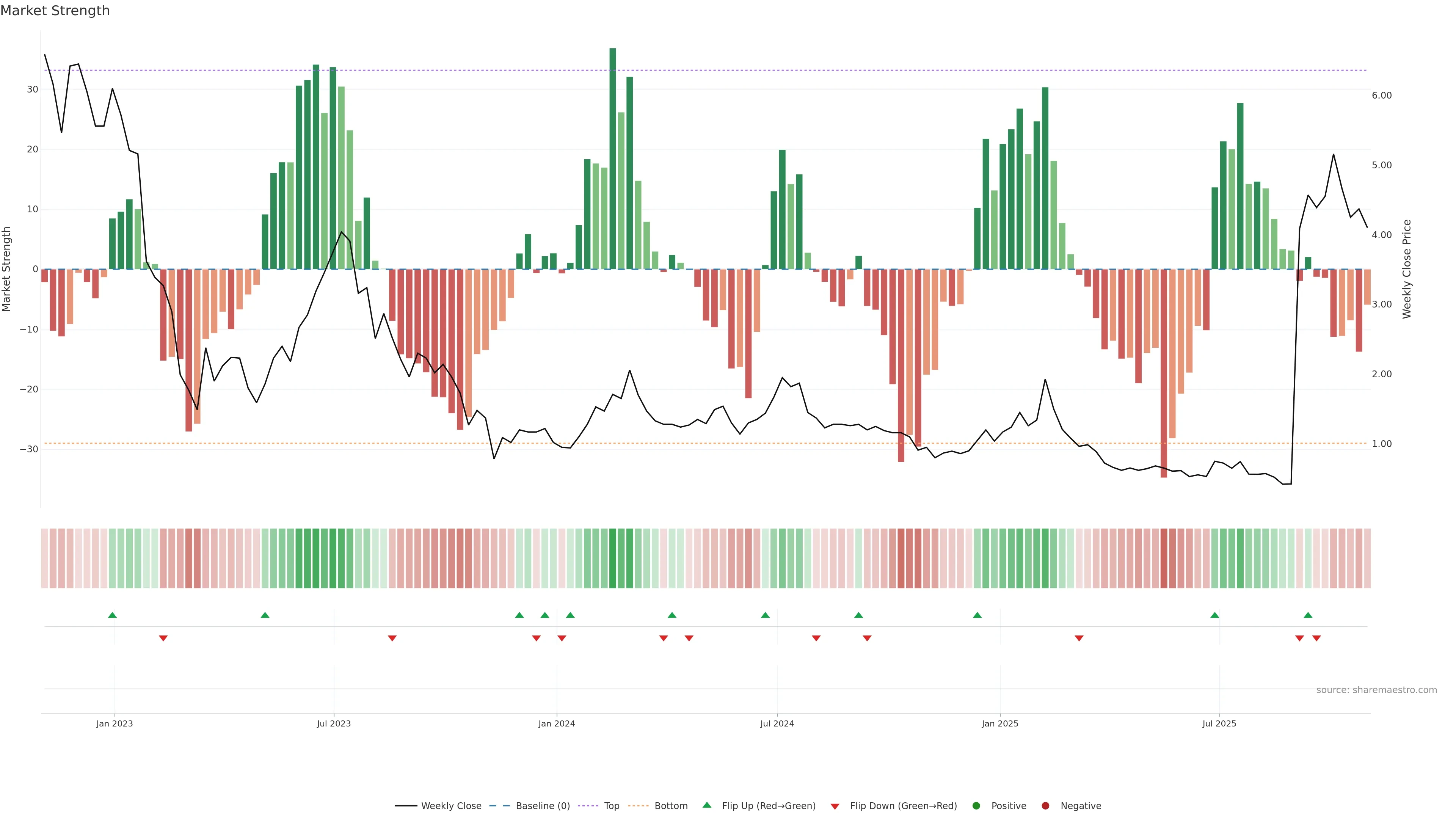Click the Jul 2023 x-axis label
The image size is (1456, 819).
(334, 723)
